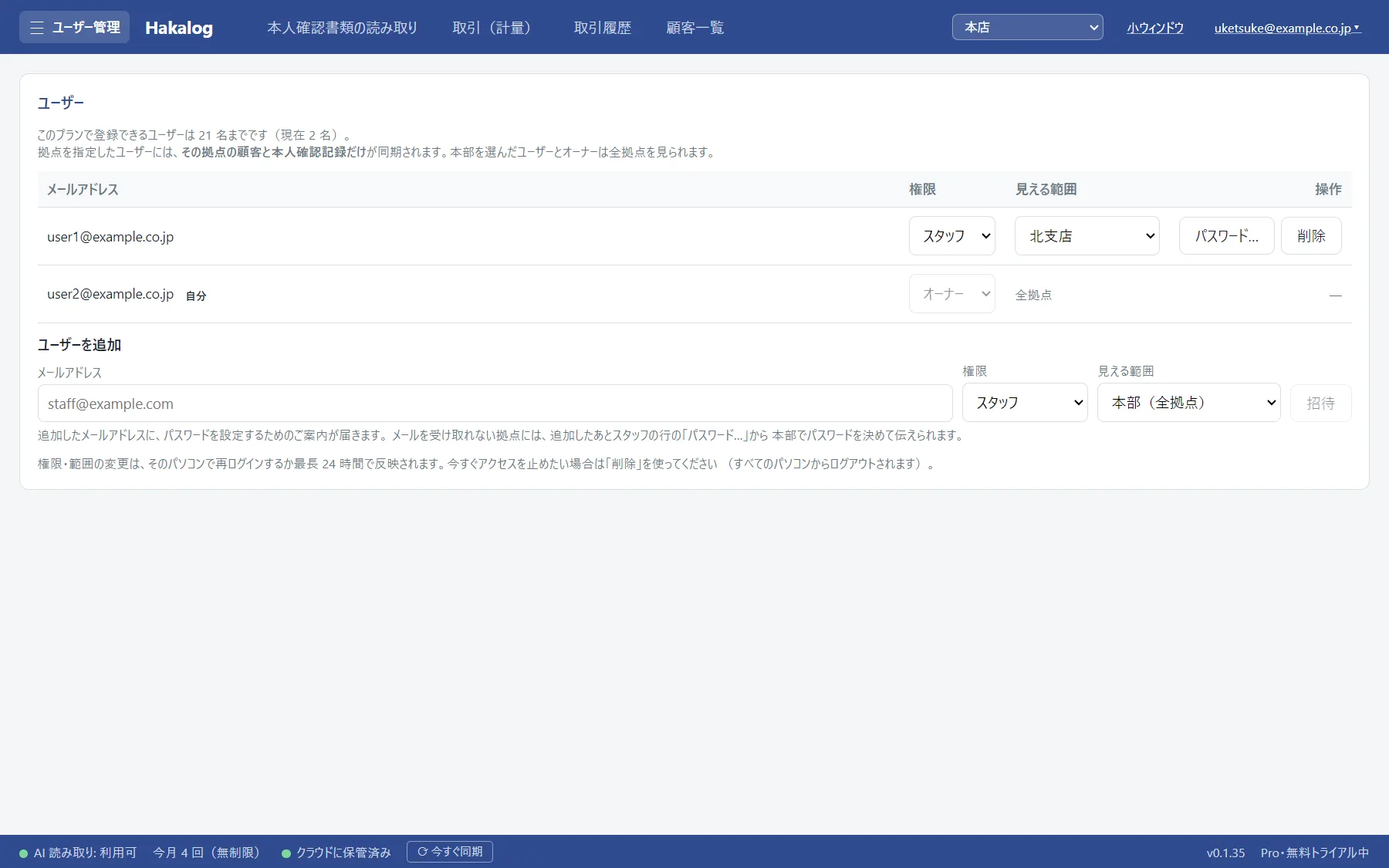Expand the 本店 location dropdown
This screenshot has width=1389, height=868.
(x=1027, y=27)
